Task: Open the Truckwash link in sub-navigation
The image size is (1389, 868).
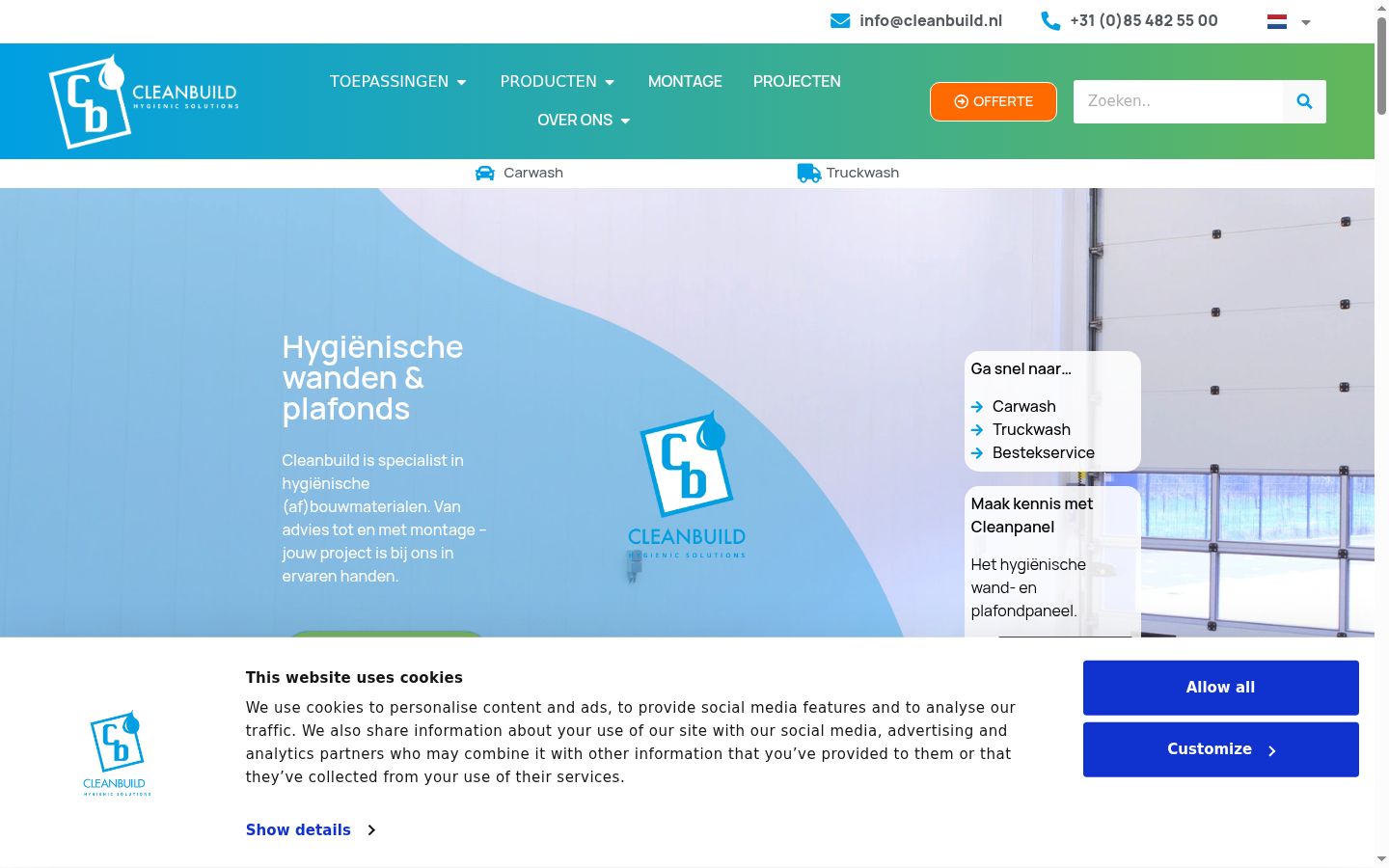Action: tap(862, 173)
